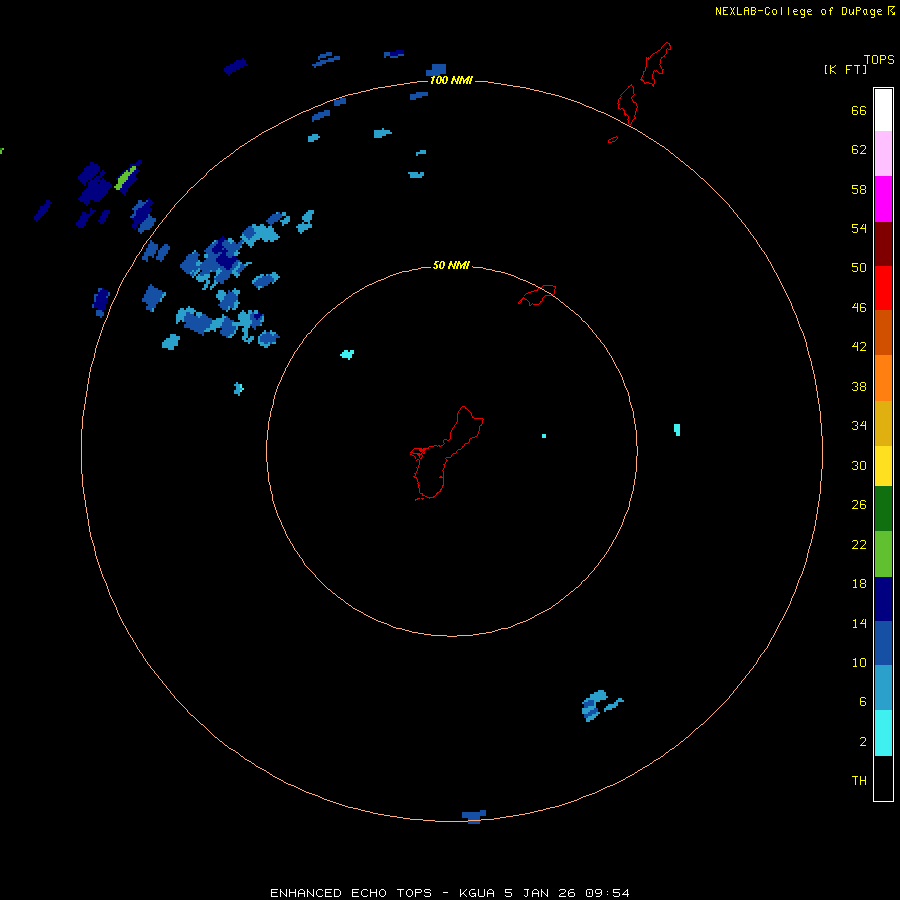The height and width of the screenshot is (900, 900).
Task: Select the bright red 50 kft swatch
Action: point(883,288)
